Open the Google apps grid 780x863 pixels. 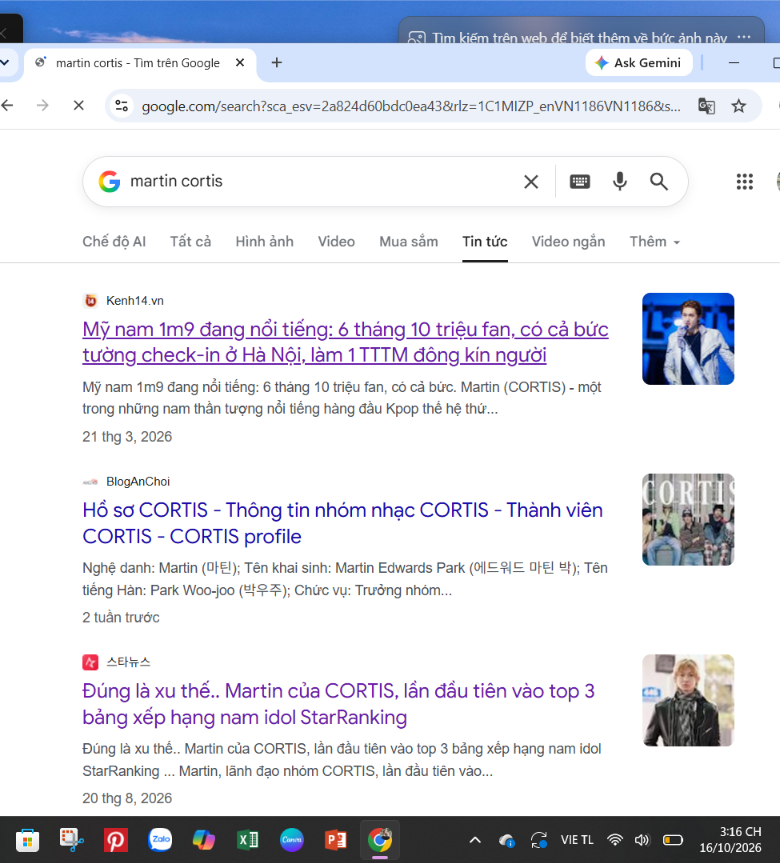744,182
